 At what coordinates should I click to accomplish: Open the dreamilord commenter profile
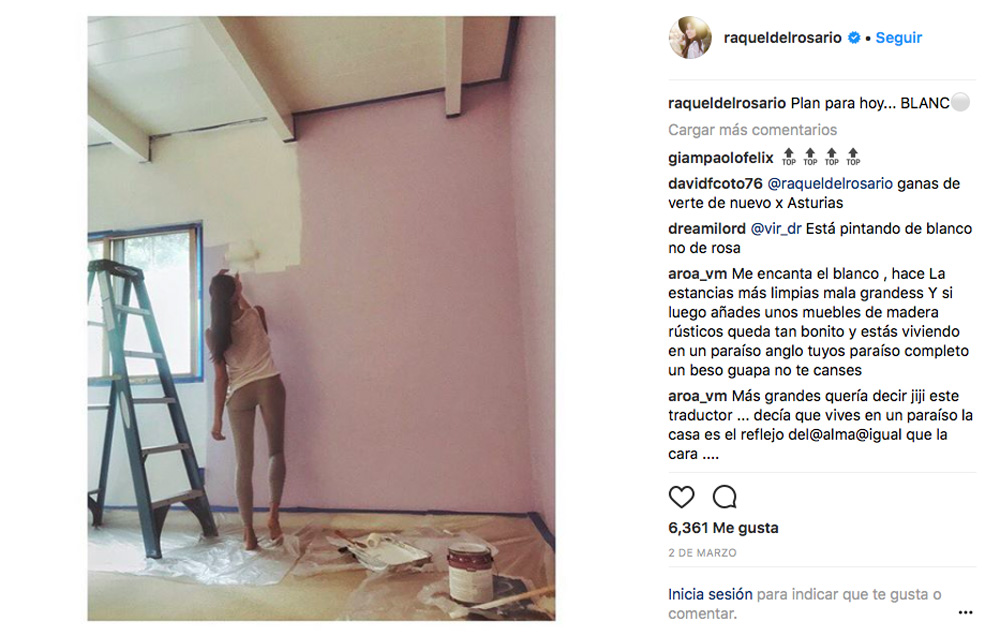pos(707,228)
